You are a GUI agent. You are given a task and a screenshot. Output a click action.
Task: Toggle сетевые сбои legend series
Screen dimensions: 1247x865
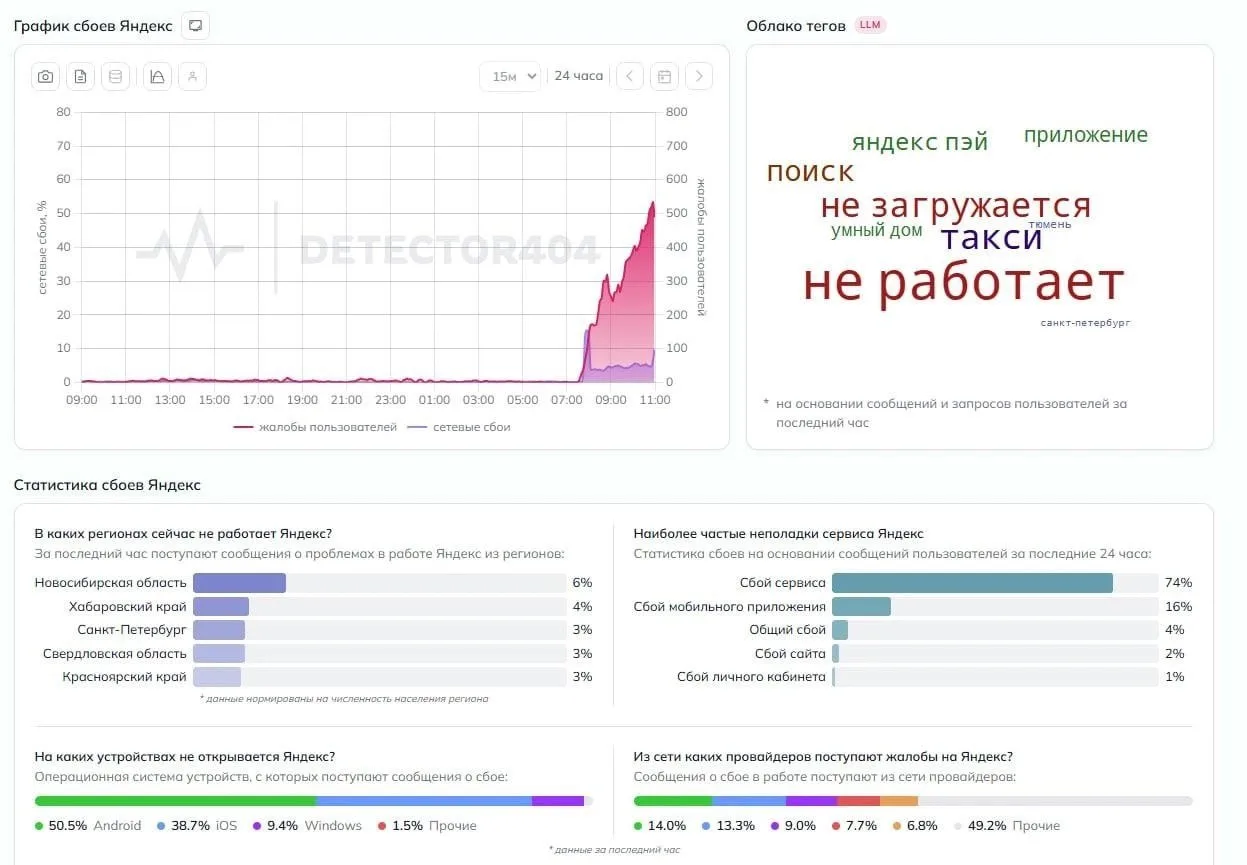[459, 427]
